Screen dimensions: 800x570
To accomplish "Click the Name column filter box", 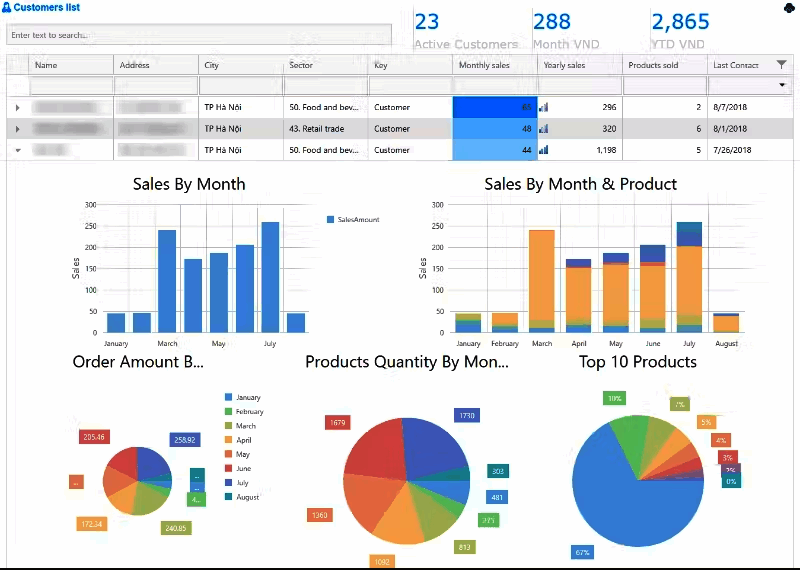I will 71,85.
